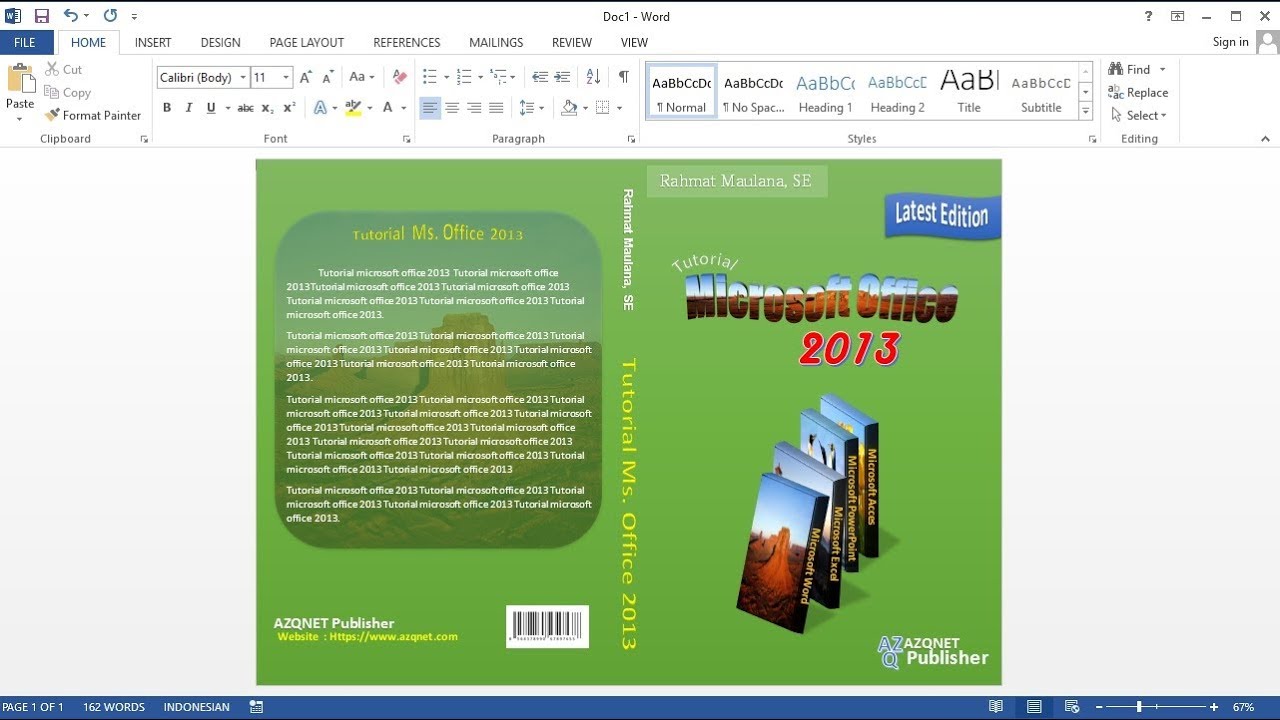Apply the No Spacing style
The height and width of the screenshot is (720, 1280).
click(753, 92)
